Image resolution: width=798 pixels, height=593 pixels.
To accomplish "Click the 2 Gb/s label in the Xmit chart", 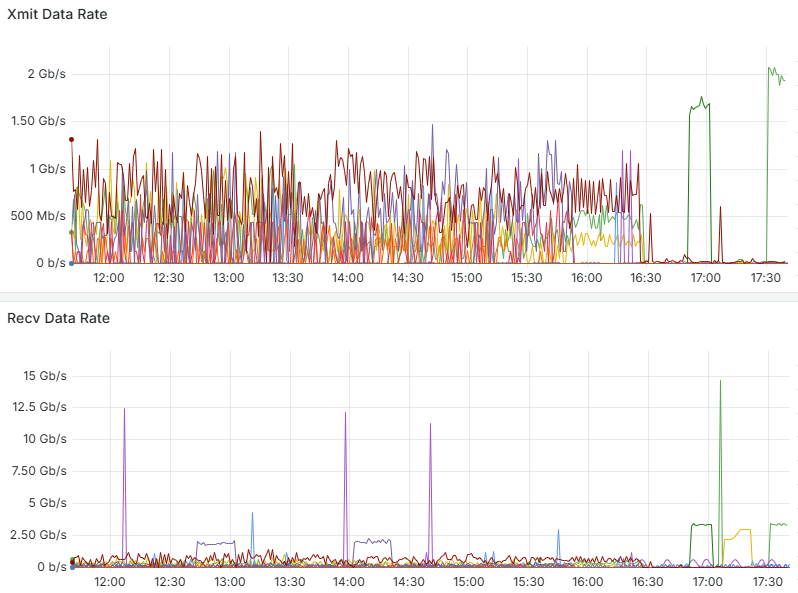I will [47, 74].
